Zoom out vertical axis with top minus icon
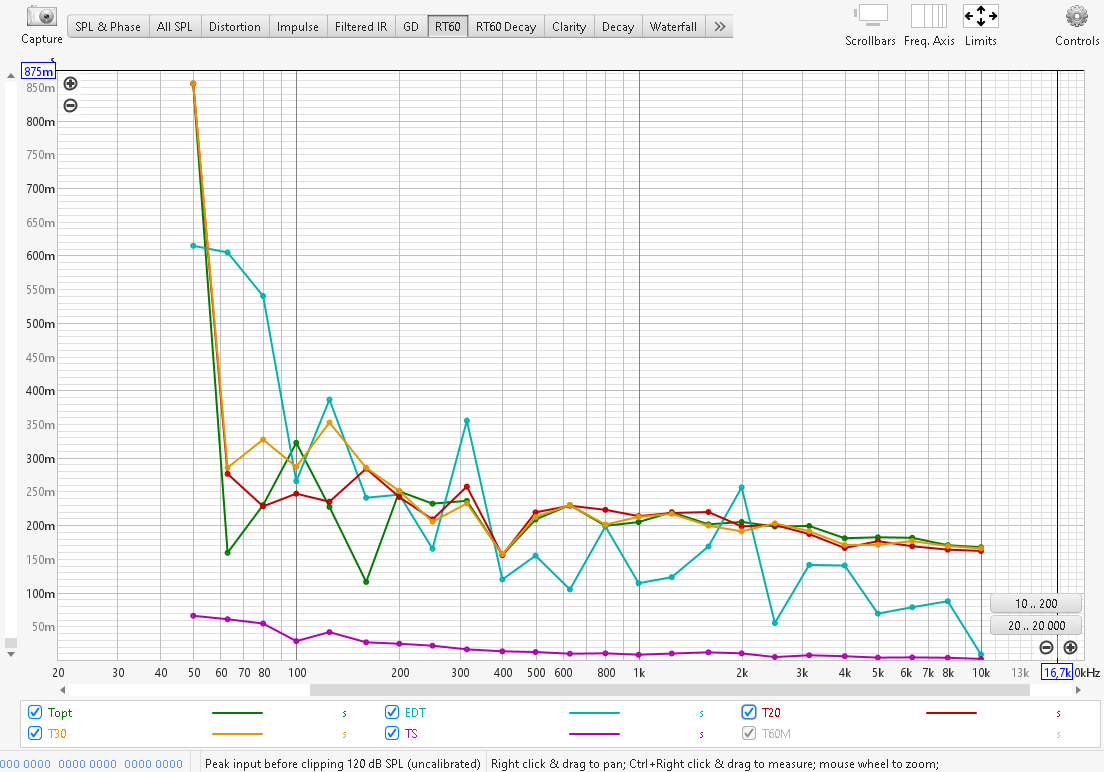Image resolution: width=1104 pixels, height=772 pixels. 70,106
